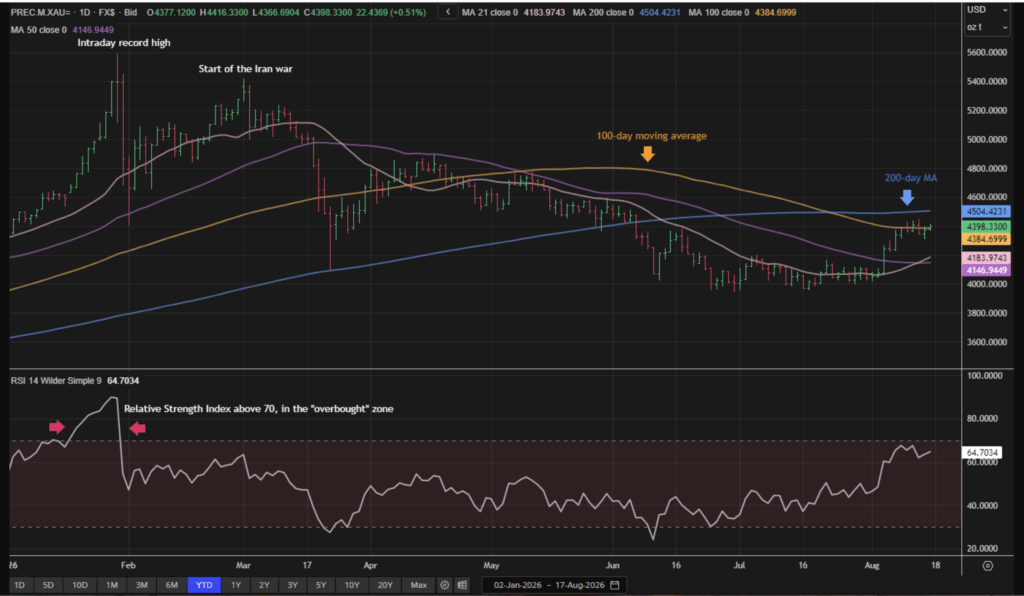Click the pink 4183.9743 axis price tag

(986, 258)
